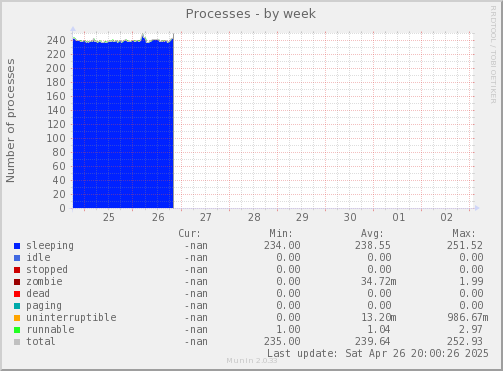Click the chart title 'Processes - by week'

[x=251, y=14]
